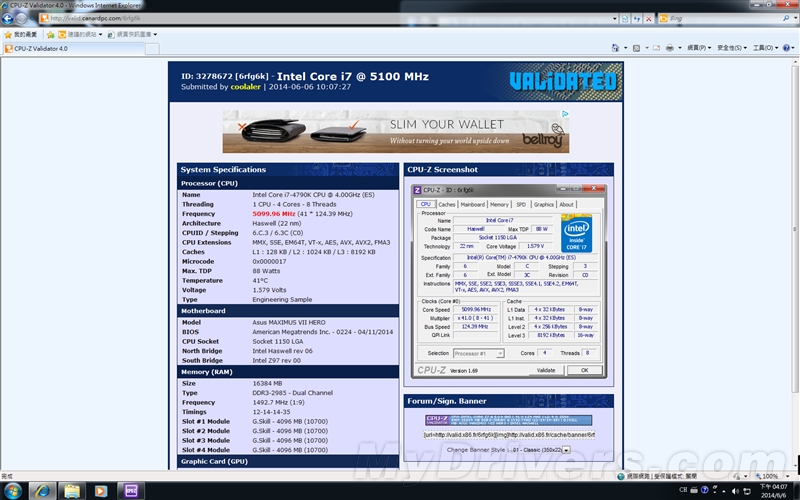Open Windows Media Player taskbar icon
Viewport: 800px width, 500px height.
tap(101, 491)
